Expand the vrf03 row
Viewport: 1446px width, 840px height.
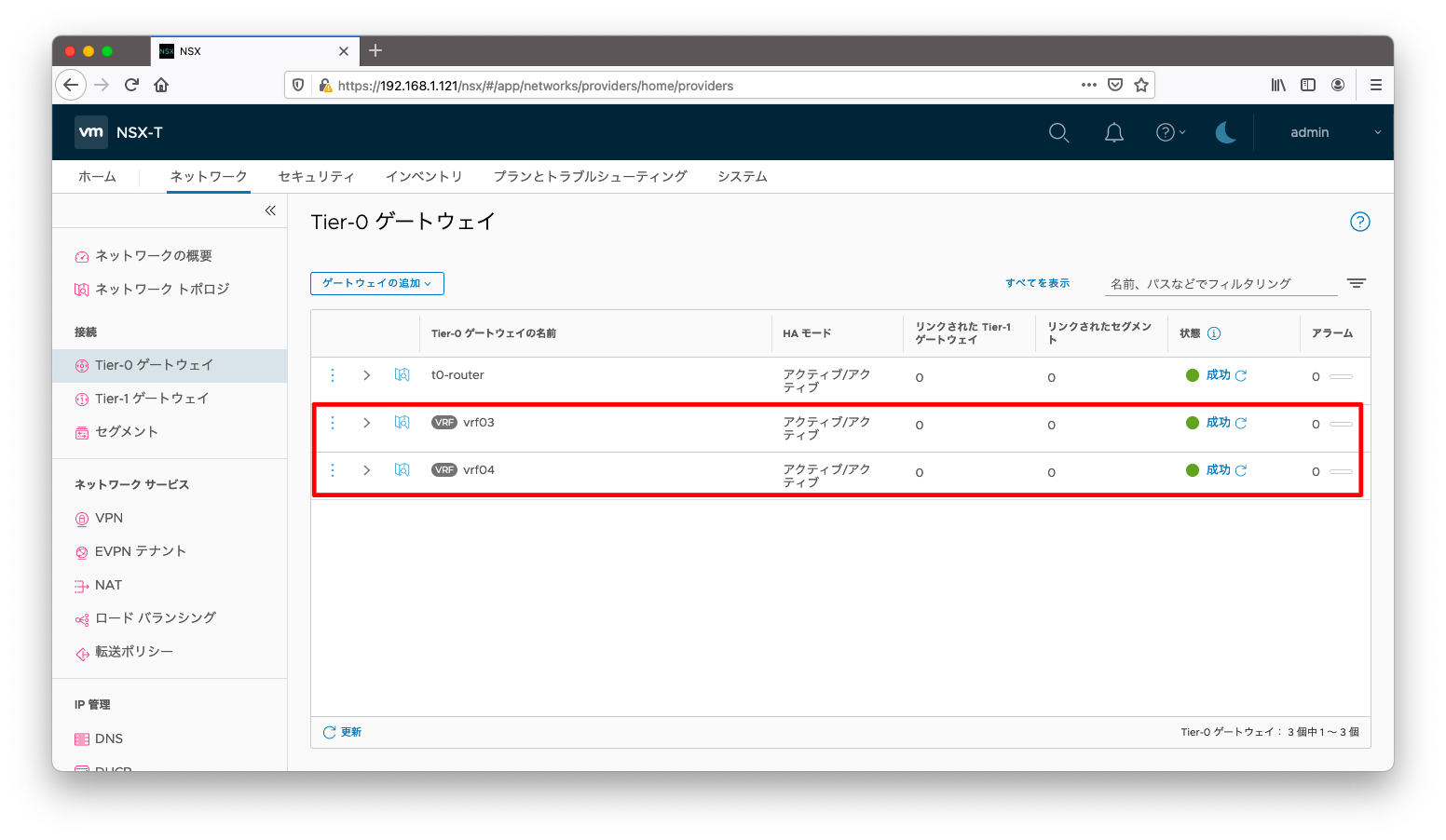(367, 423)
